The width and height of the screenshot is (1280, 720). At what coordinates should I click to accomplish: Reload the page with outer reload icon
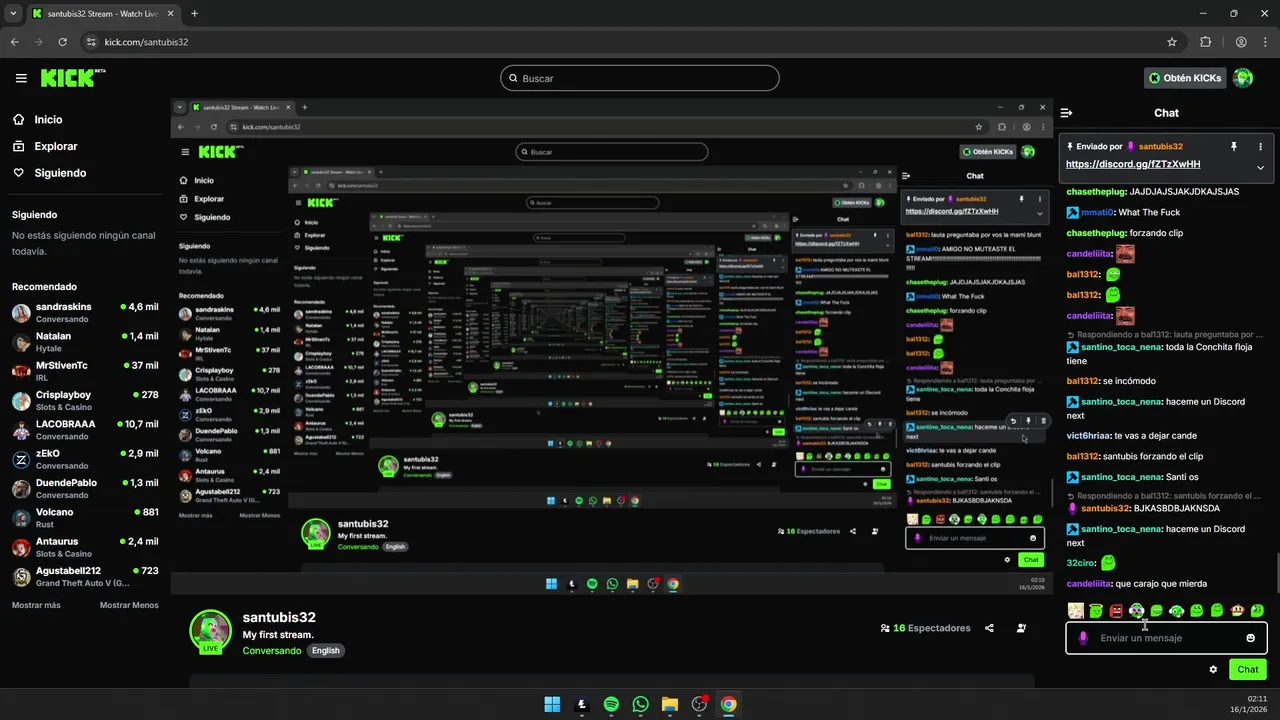click(x=62, y=42)
